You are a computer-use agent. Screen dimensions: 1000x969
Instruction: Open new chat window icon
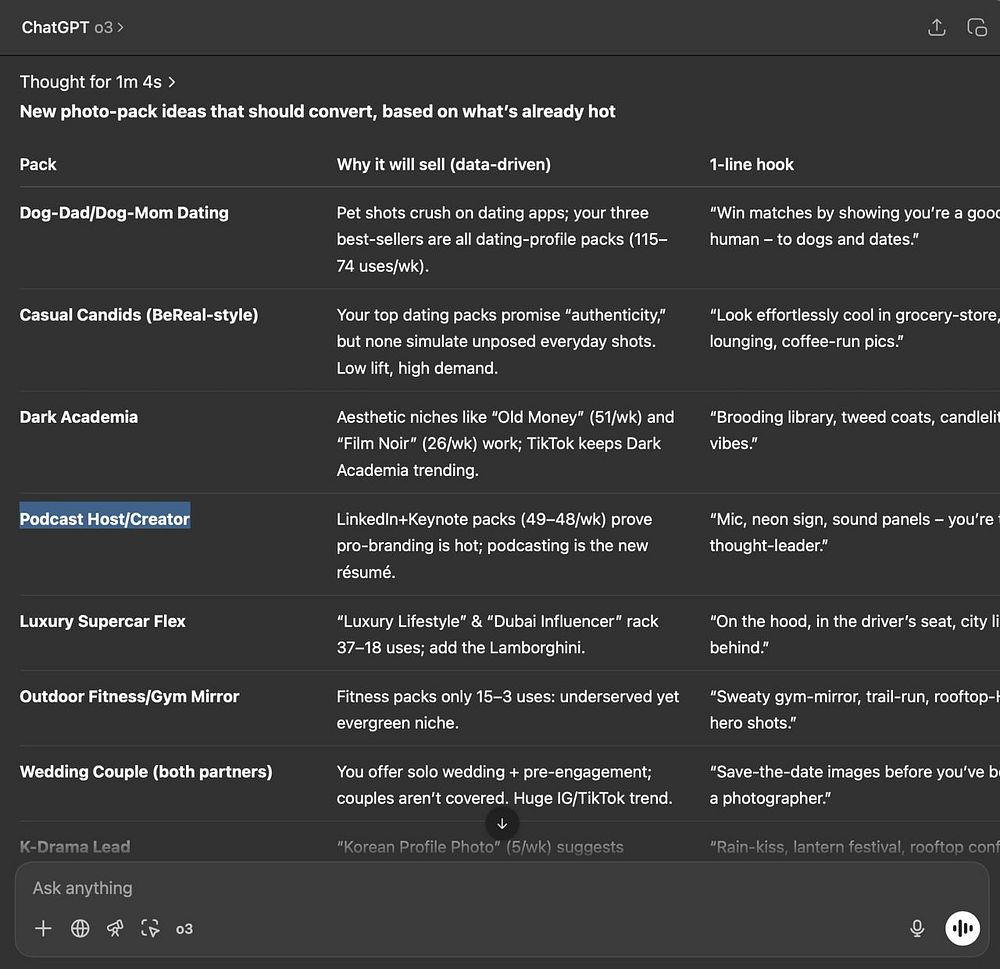tap(976, 27)
